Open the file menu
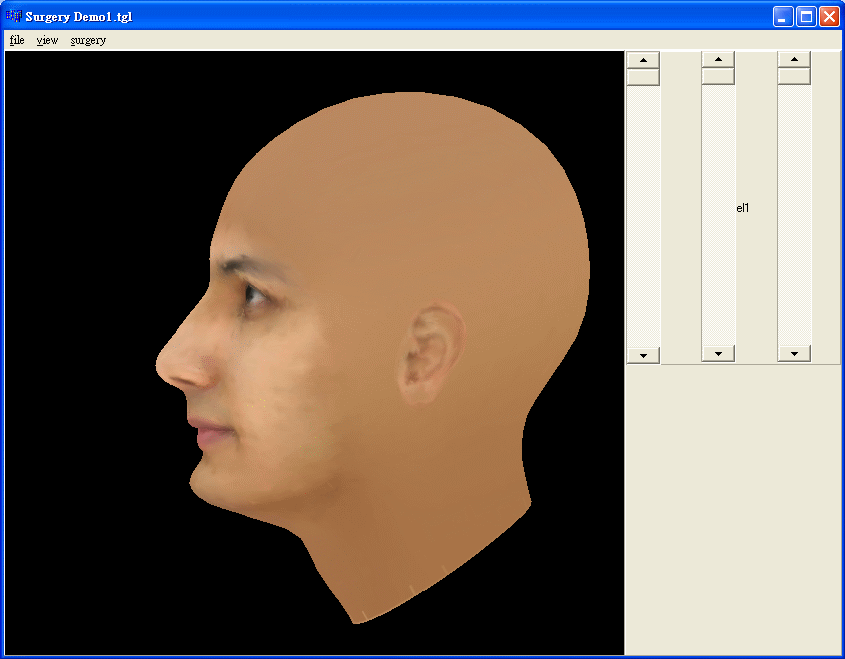This screenshot has width=845, height=659. tap(17, 40)
